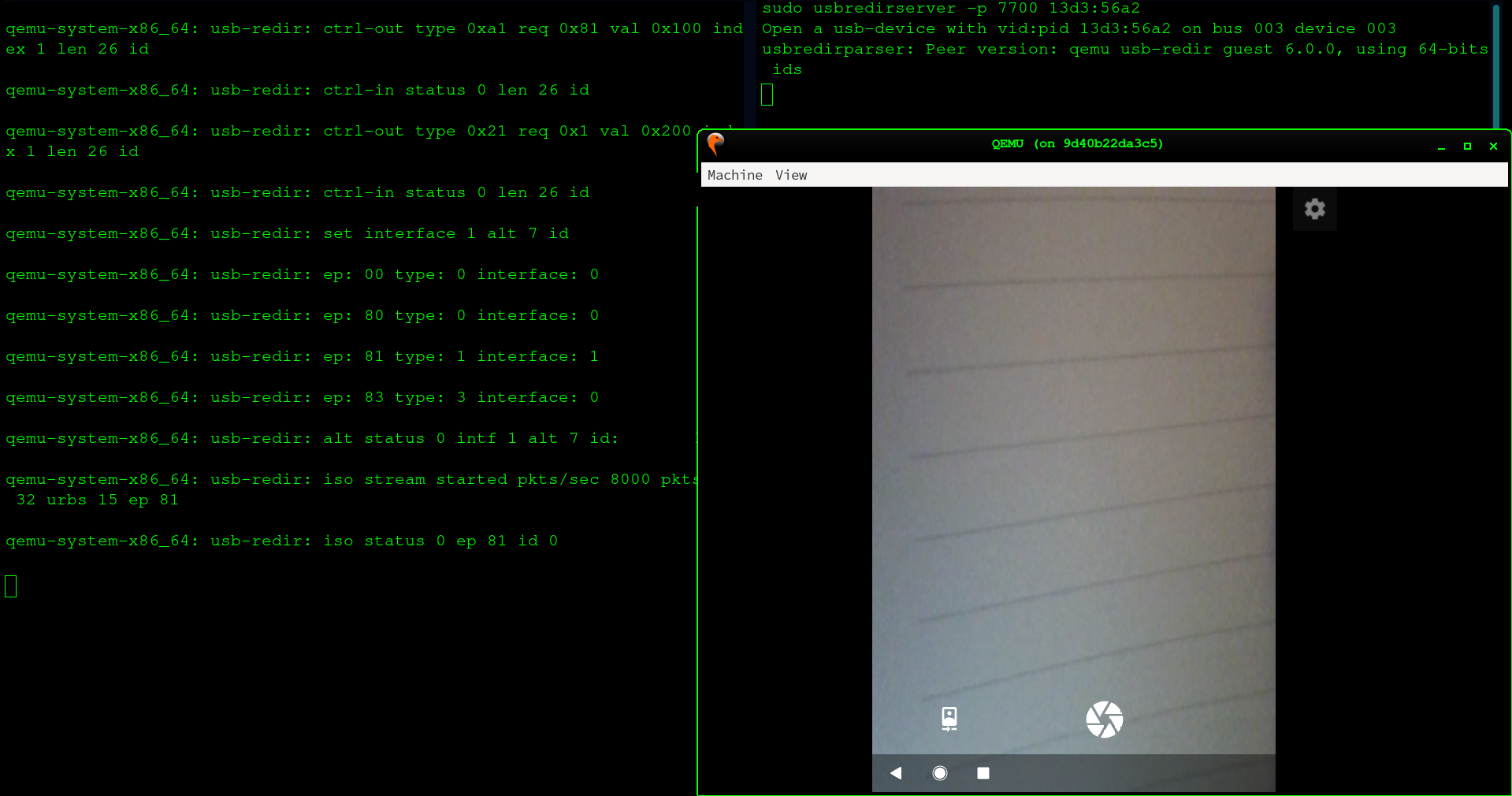Click the 'ctrl-out type 0xa1' log line
The height and width of the screenshot is (796, 1512).
coord(373,39)
